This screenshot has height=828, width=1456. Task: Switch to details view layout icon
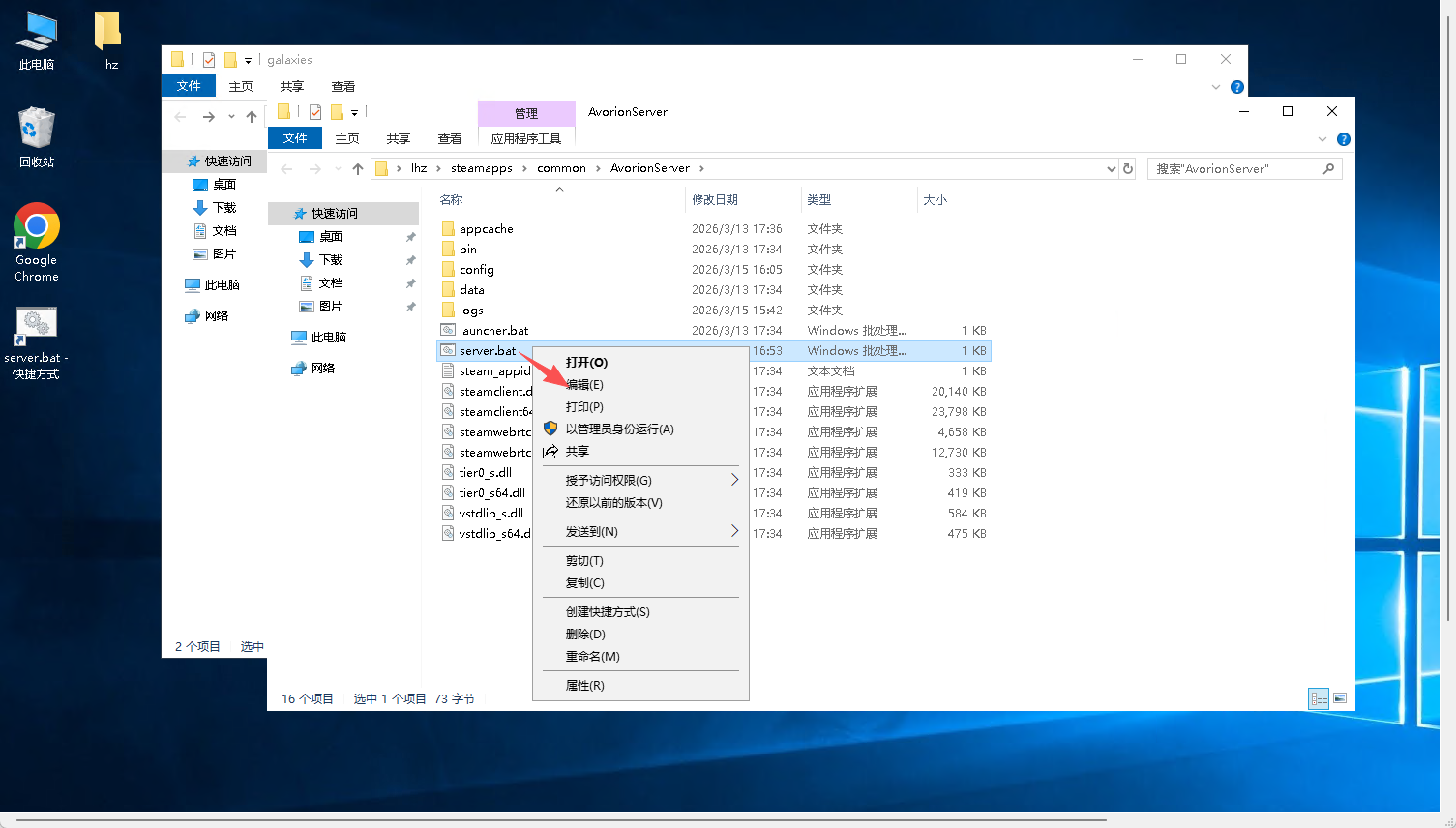(1319, 698)
